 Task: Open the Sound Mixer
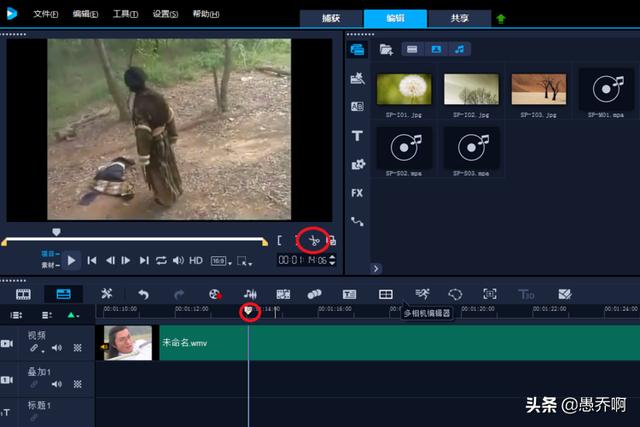coord(250,294)
